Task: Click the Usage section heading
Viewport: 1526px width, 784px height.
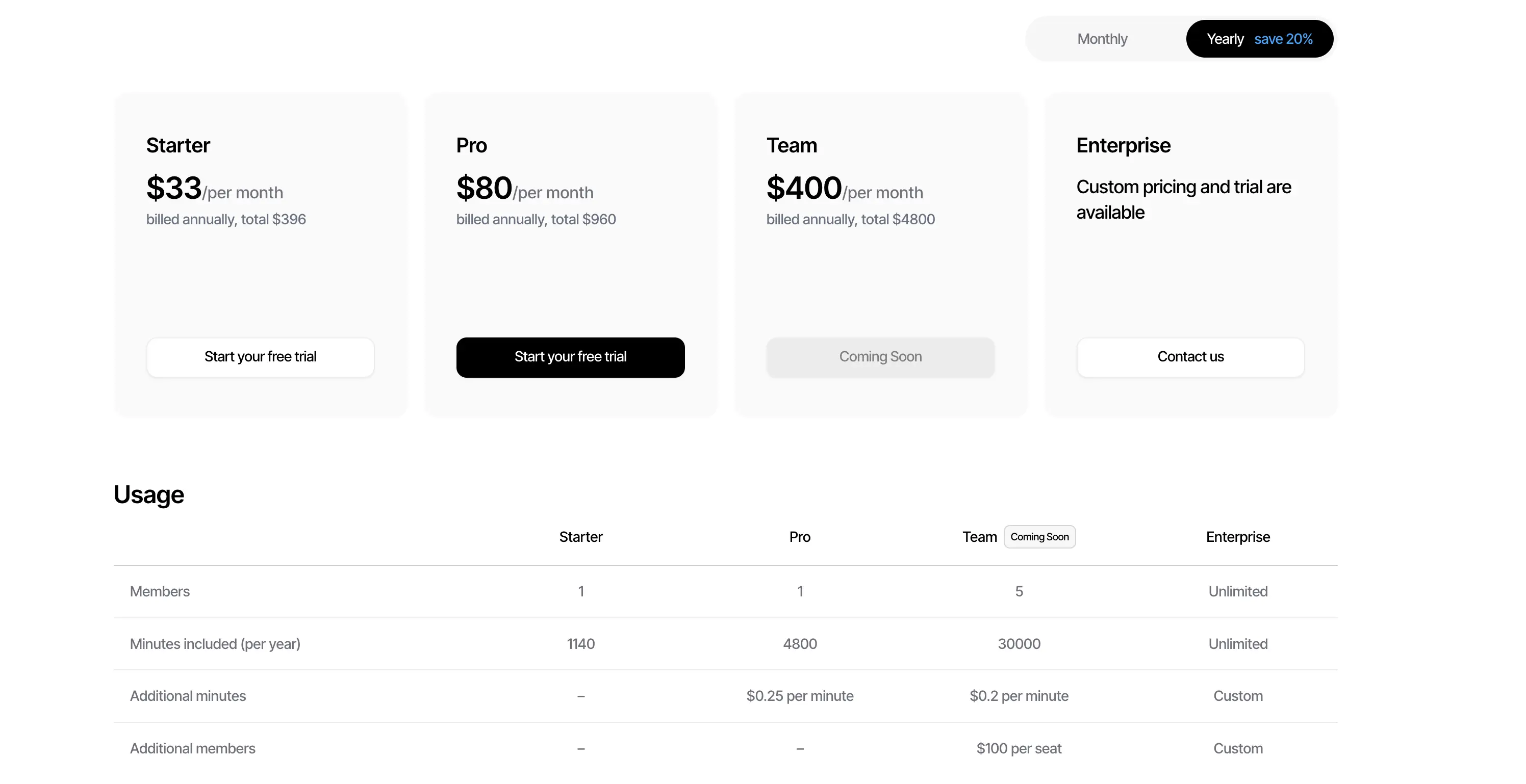Action: pyautogui.click(x=148, y=494)
